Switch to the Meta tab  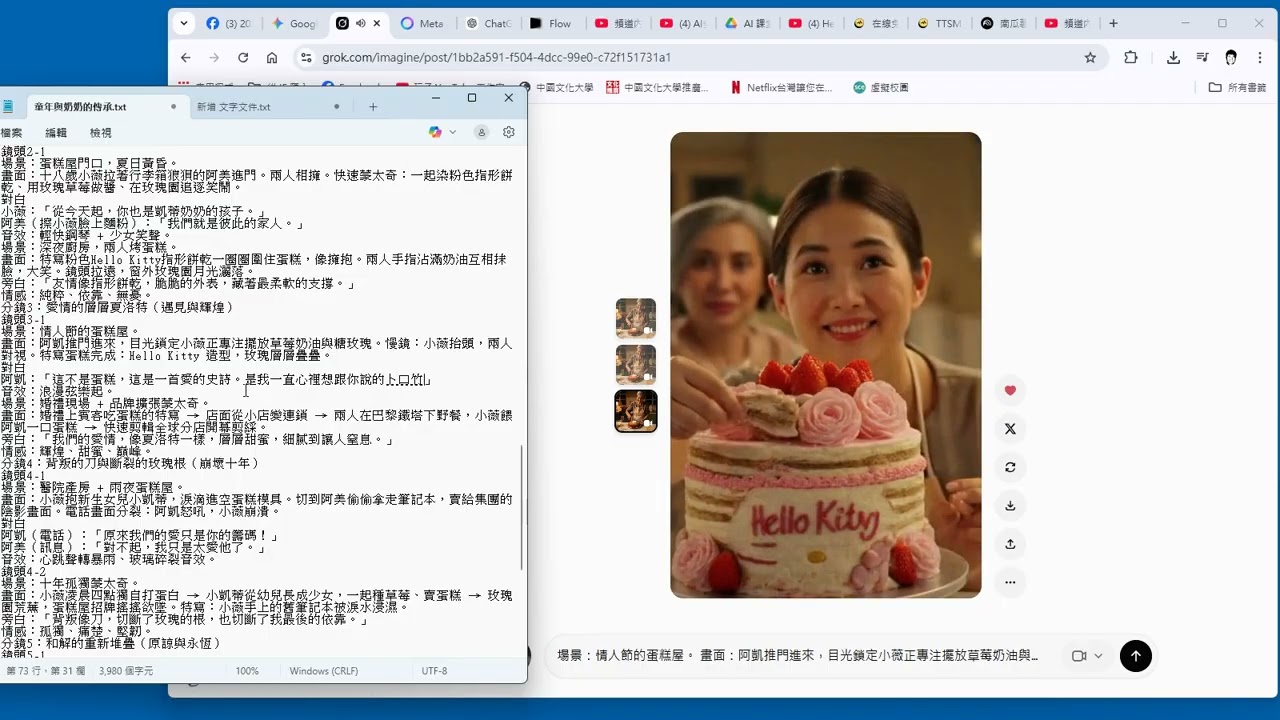(x=423, y=23)
